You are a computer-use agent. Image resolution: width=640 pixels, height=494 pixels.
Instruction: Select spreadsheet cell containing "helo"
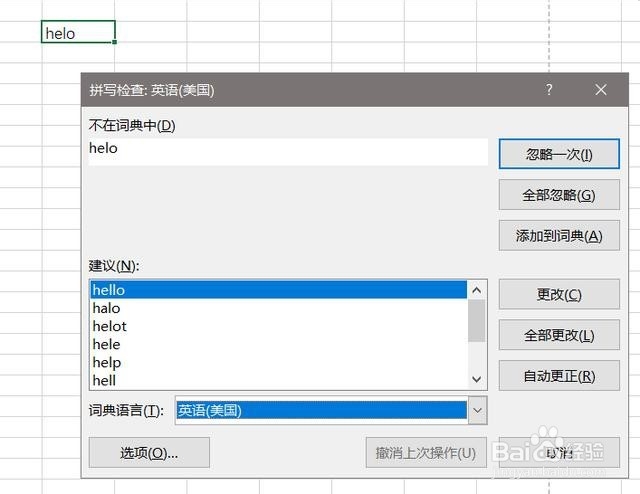coord(78,31)
